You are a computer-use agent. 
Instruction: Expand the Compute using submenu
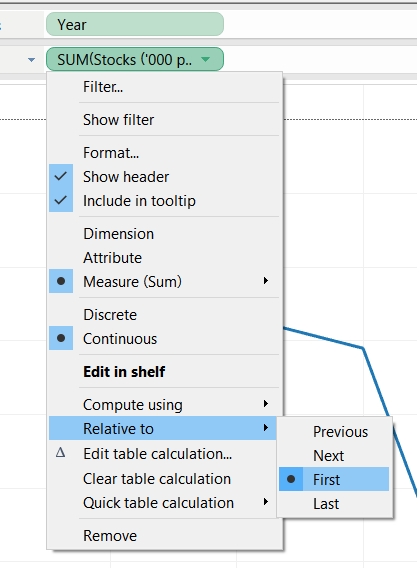pos(164,404)
